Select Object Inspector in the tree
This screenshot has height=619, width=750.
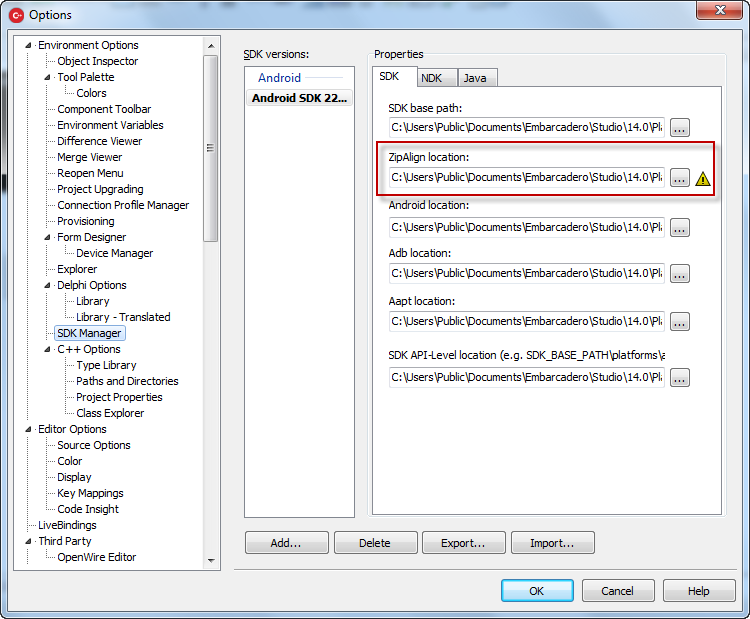tap(98, 61)
